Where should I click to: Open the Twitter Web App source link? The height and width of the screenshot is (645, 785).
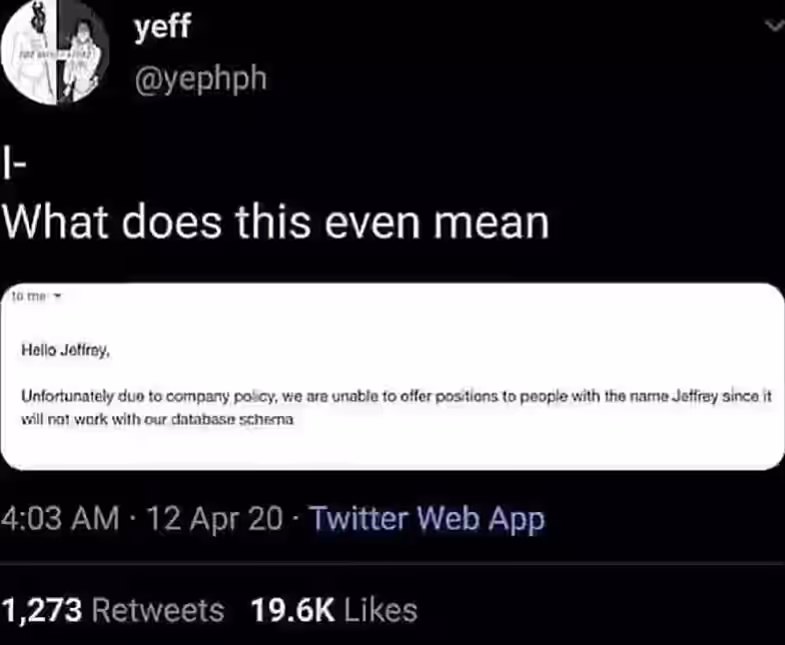point(427,518)
